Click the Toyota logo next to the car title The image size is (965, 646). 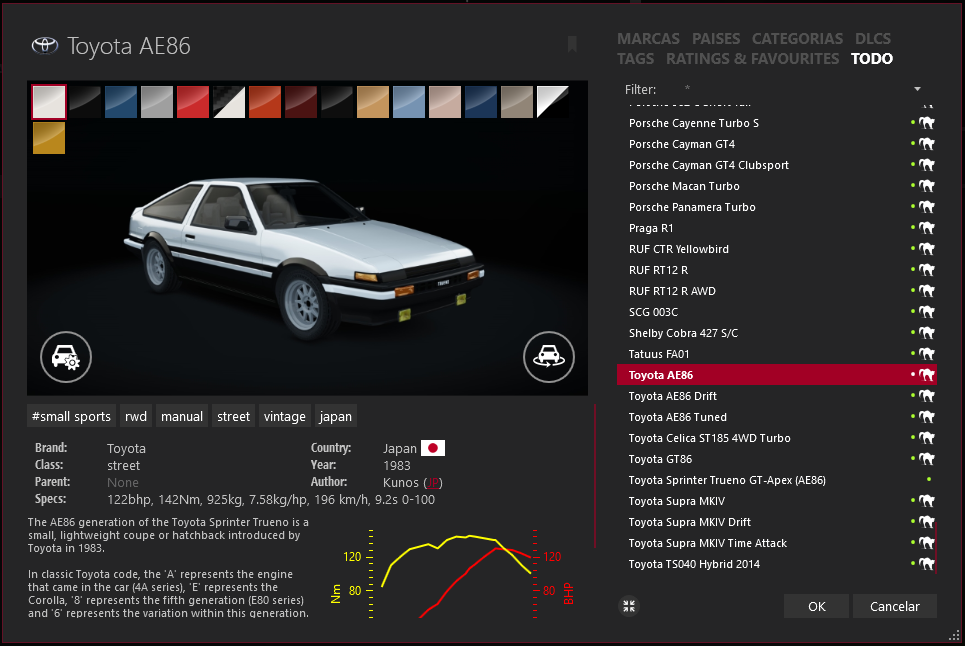(45, 46)
